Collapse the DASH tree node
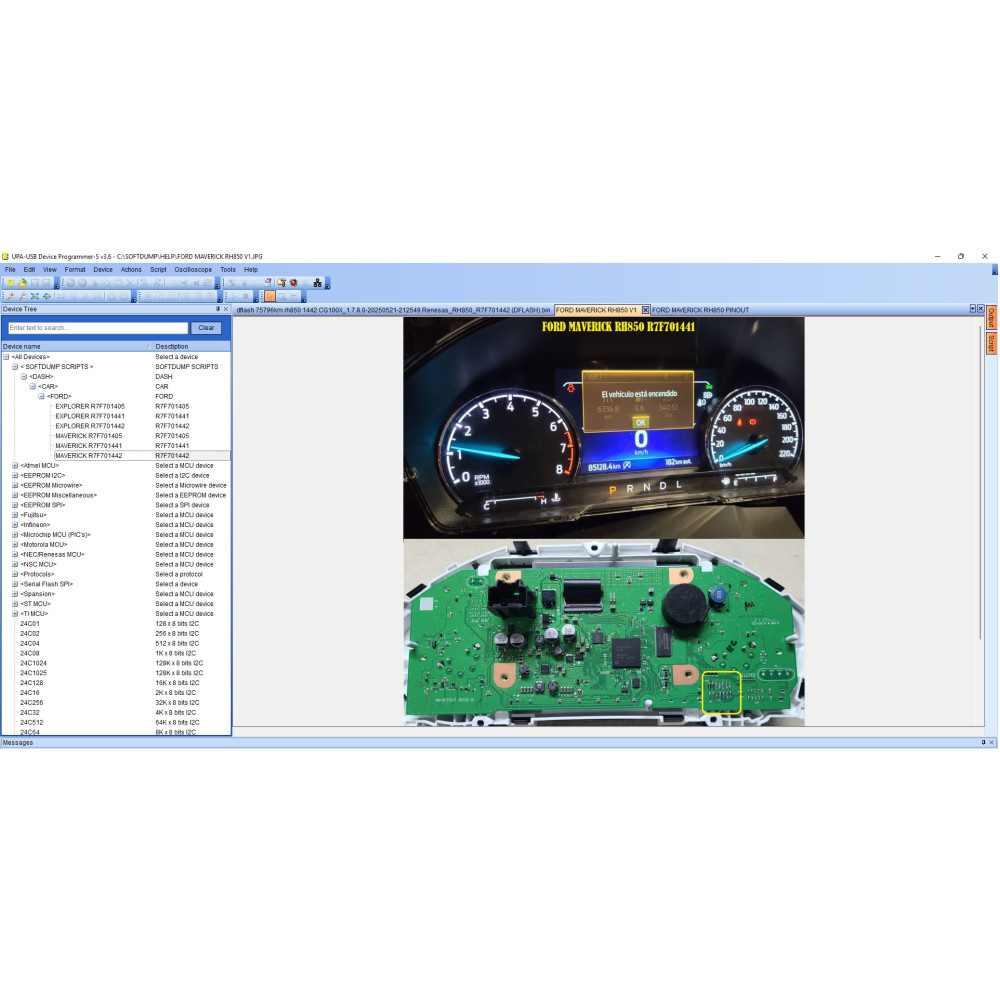Image resolution: width=1000 pixels, height=1000 pixels. (24, 377)
